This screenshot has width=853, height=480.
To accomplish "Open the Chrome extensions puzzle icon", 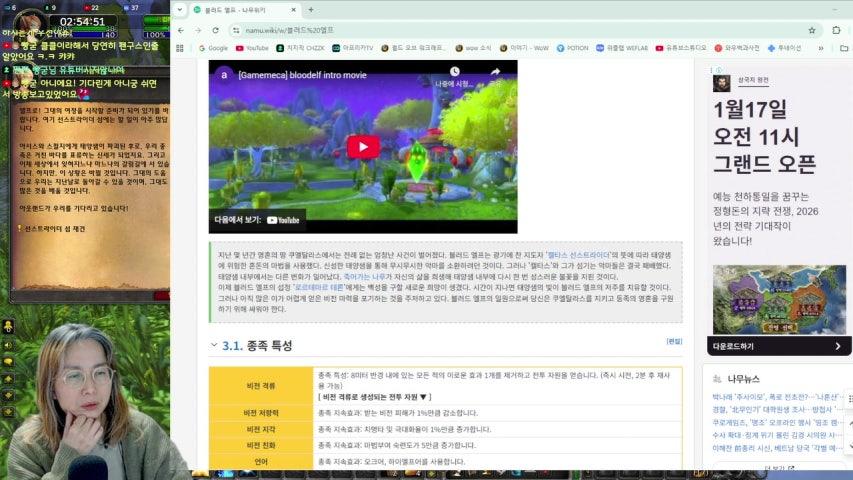I will pos(836,30).
